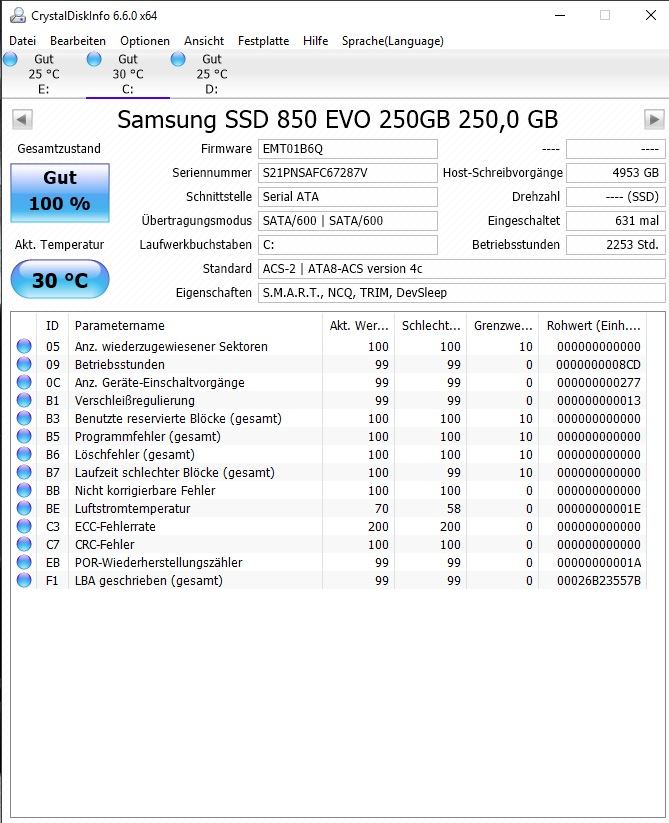The height and width of the screenshot is (823, 669).
Task: Click status orb of attribute EB
Action: pos(24,562)
